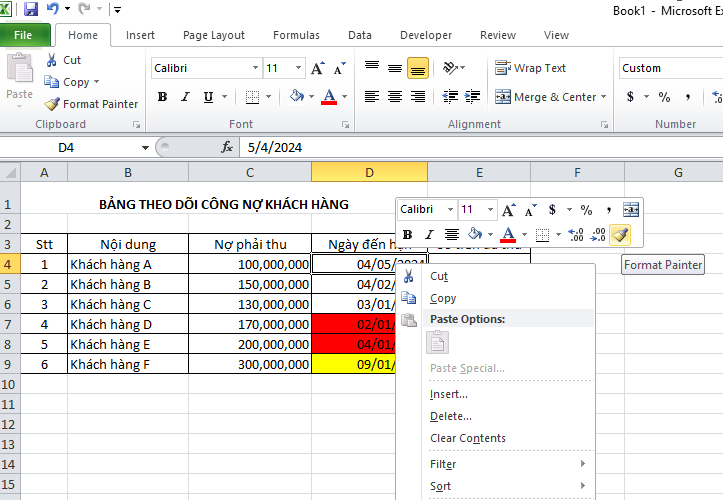
Task: Click mini toolbar Merge & Center icon
Action: coord(631,209)
